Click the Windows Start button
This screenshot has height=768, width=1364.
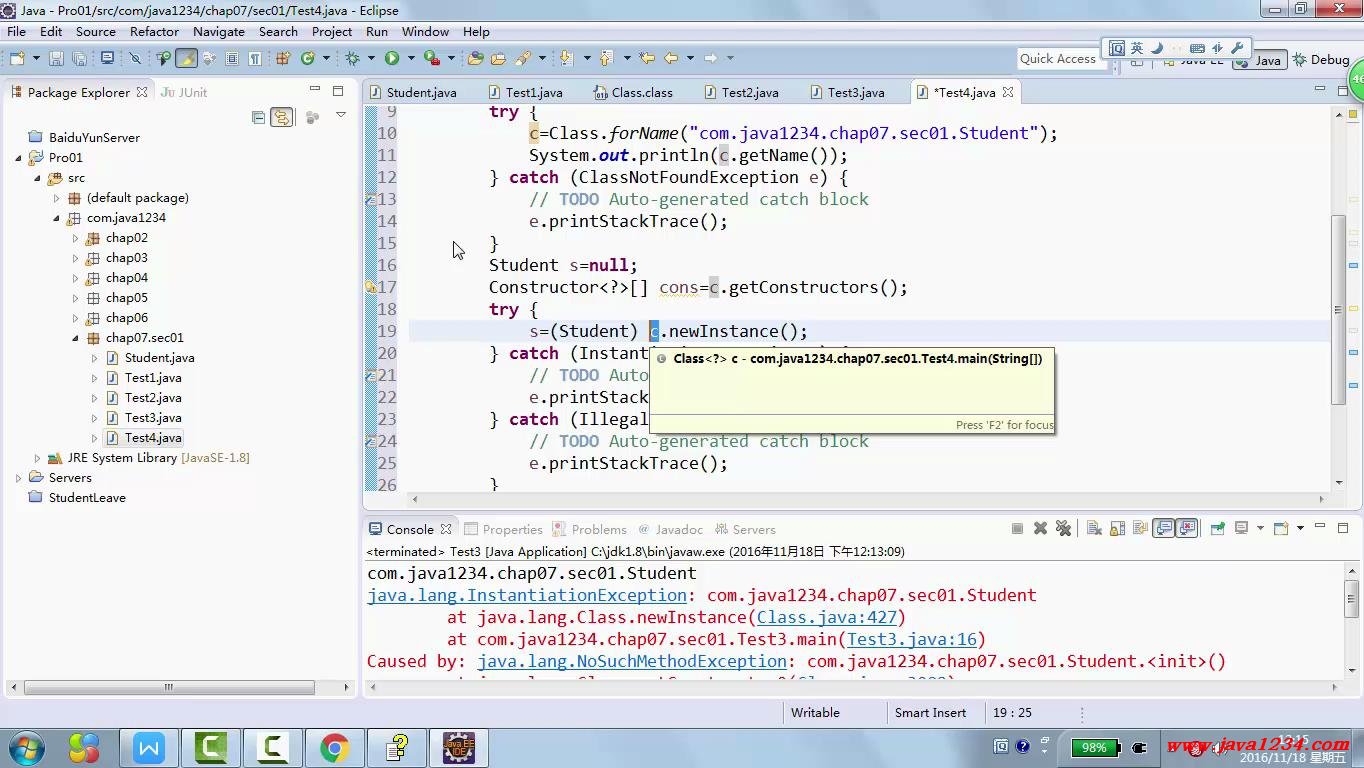[x=27, y=747]
